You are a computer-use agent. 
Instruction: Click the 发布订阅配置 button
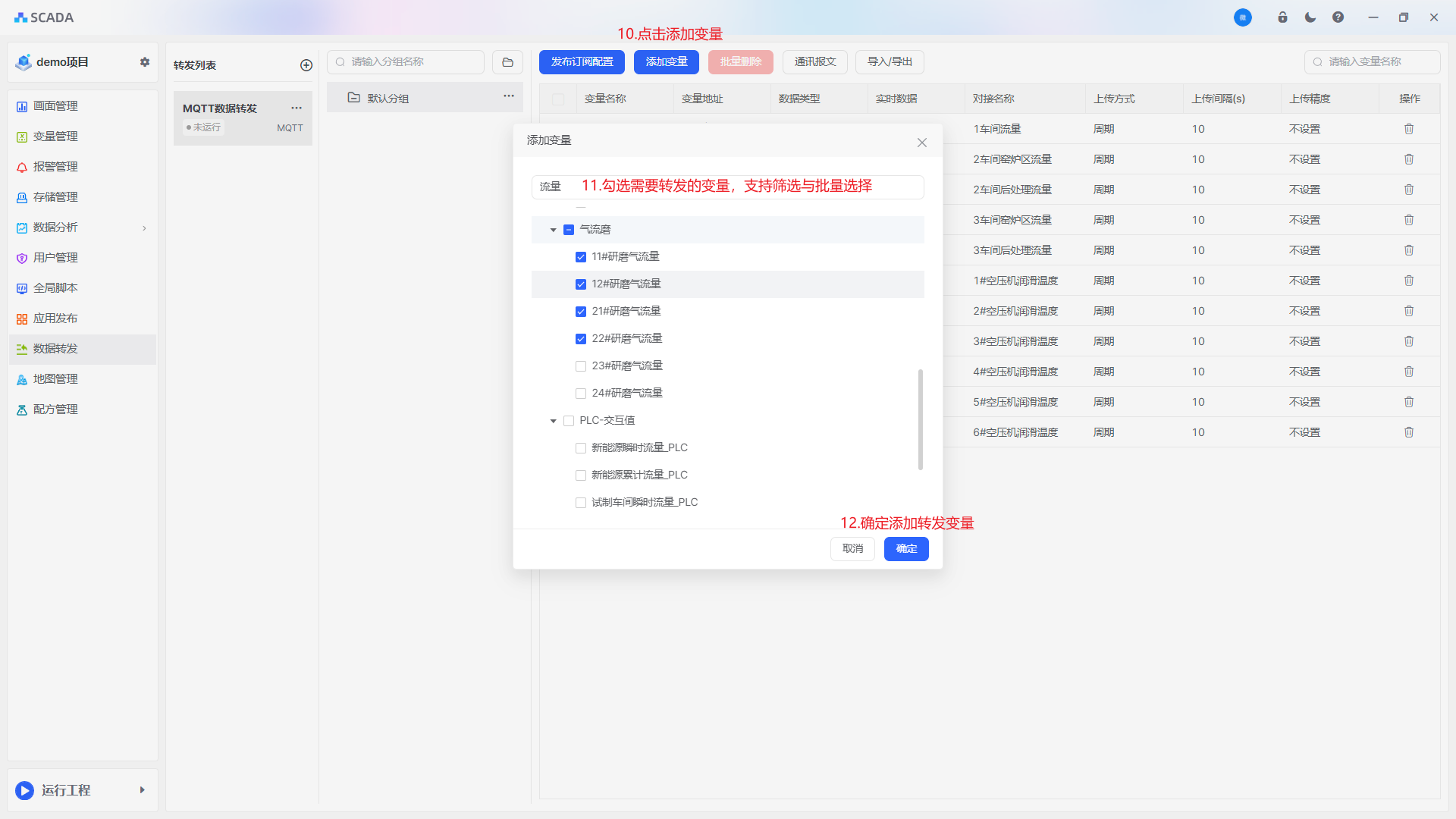point(582,62)
